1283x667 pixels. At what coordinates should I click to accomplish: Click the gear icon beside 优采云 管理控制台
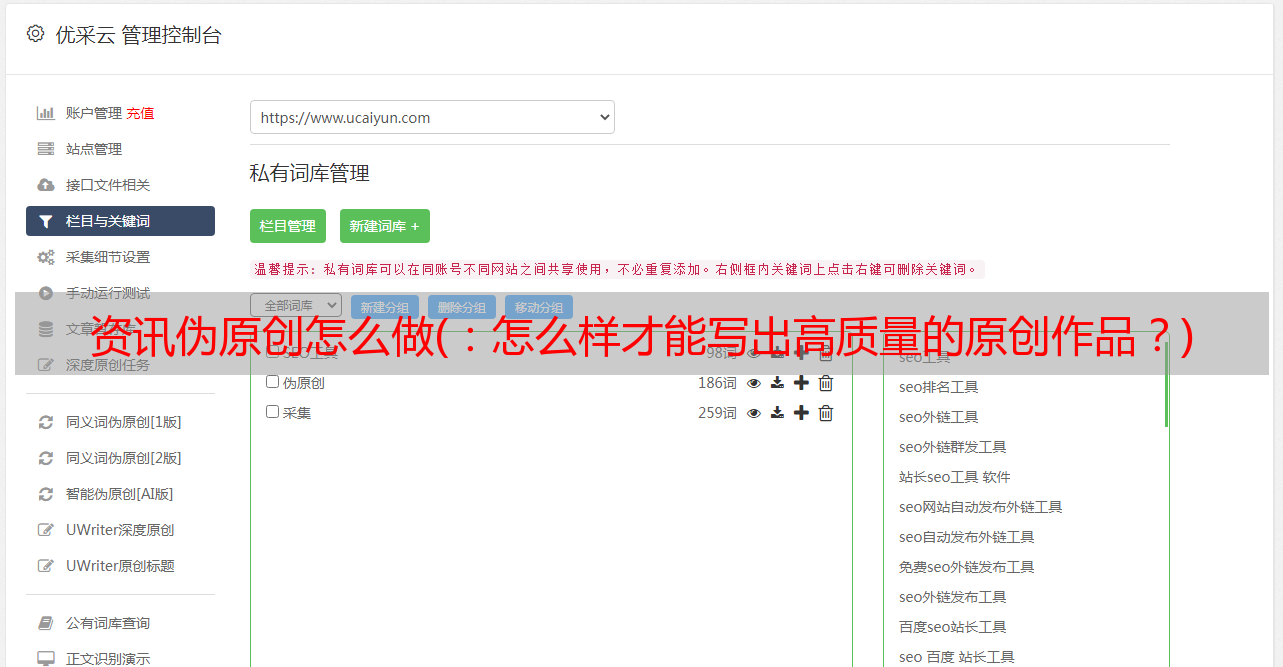[35, 34]
